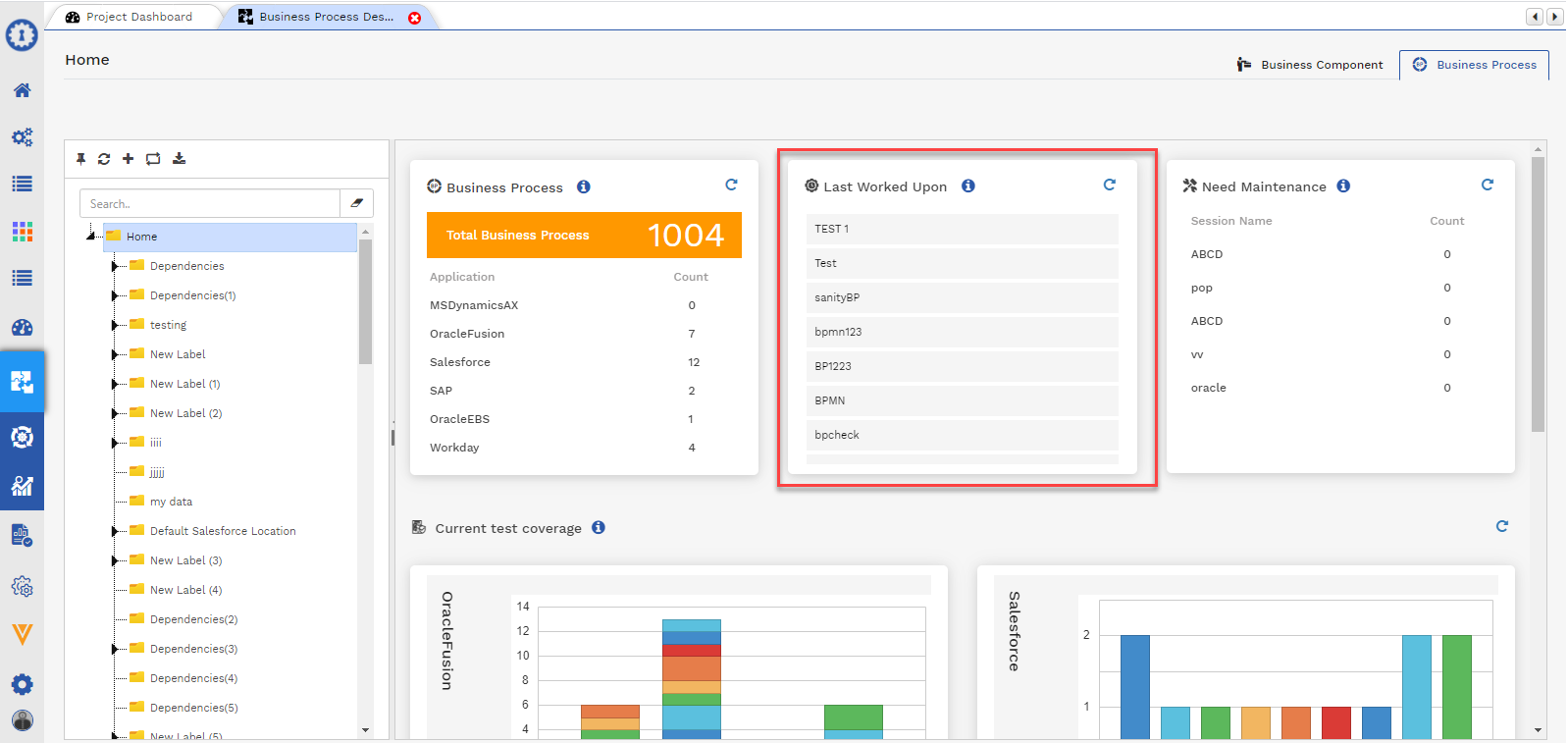Open the growth chart analytics sidebar icon

(22, 485)
